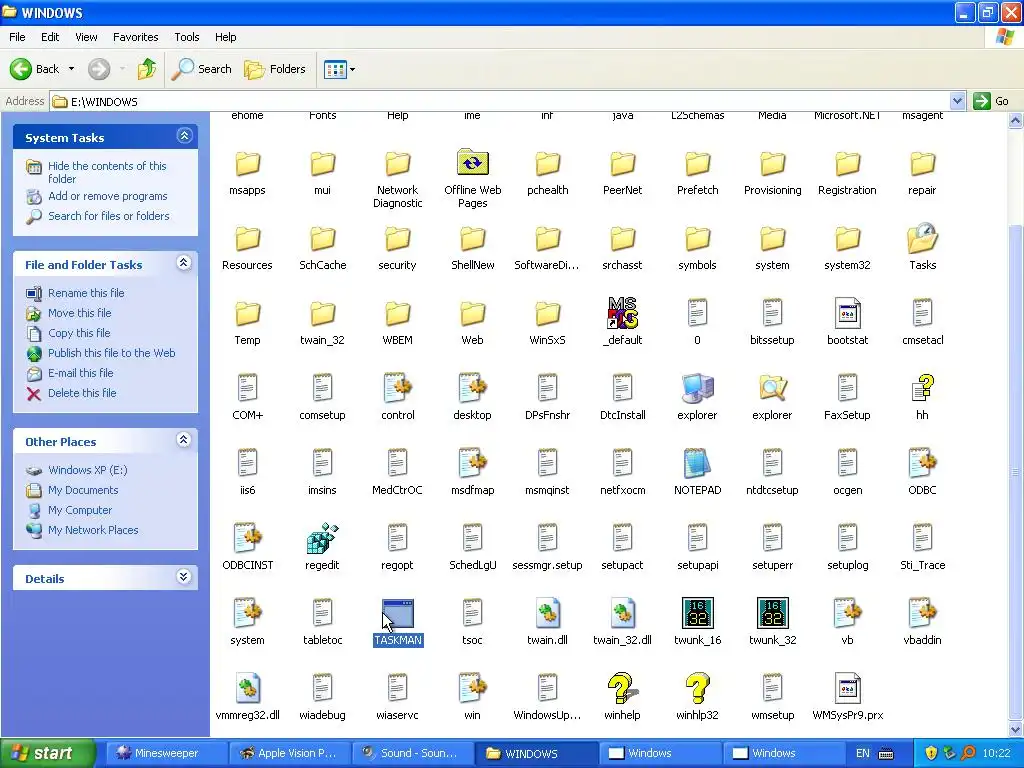Open the Views dropdown button
The image size is (1024, 768).
tap(340, 69)
